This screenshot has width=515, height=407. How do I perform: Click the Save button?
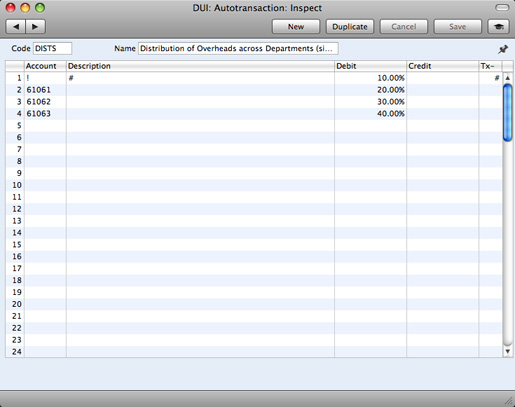457,27
